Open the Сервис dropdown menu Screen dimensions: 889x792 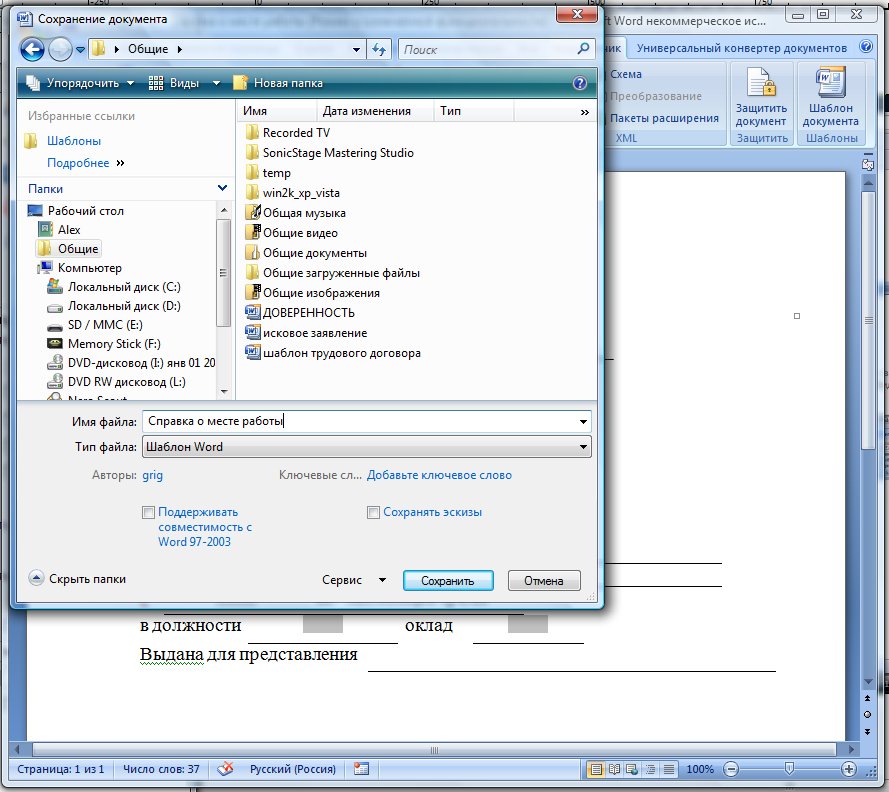(x=354, y=580)
